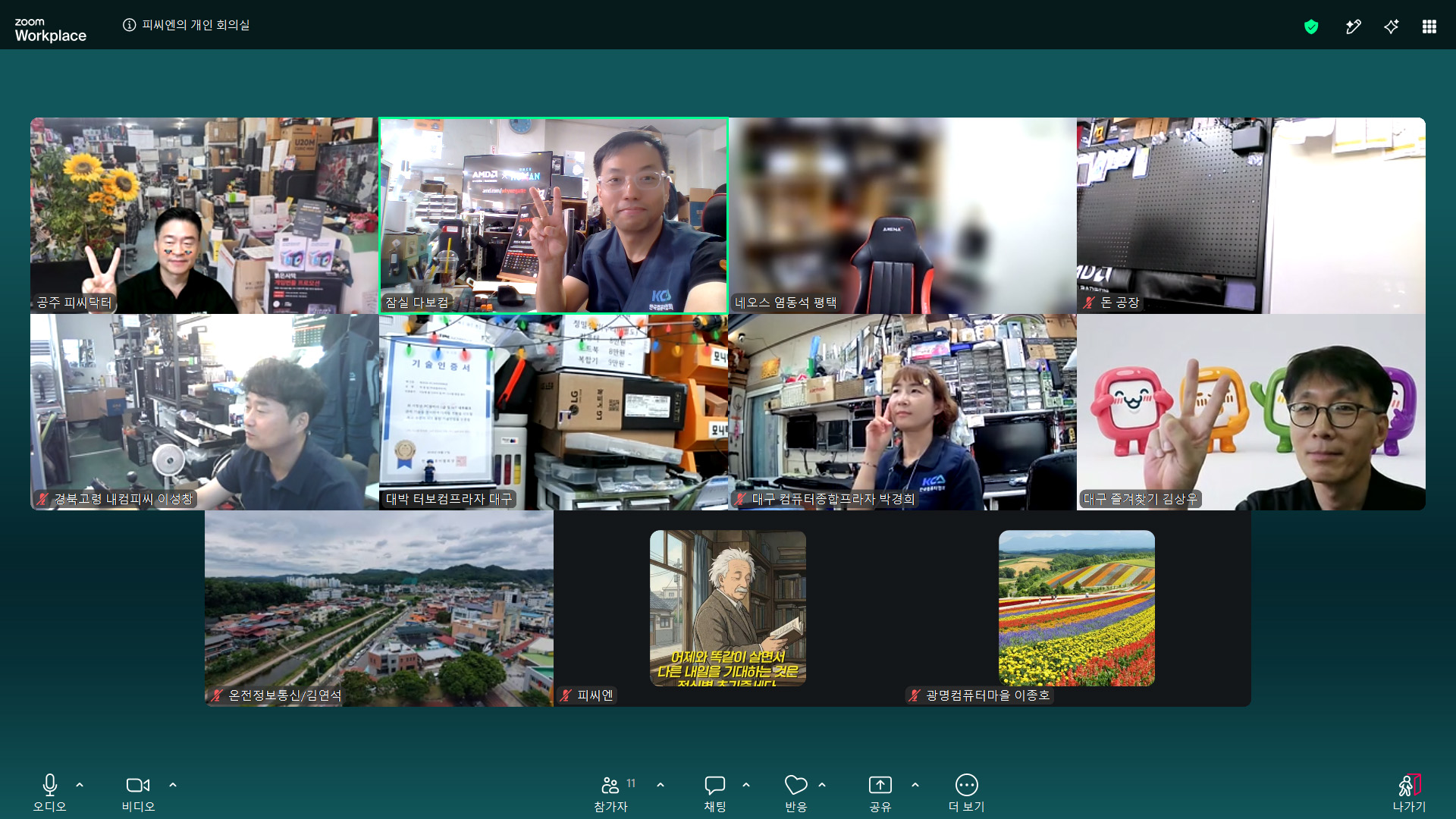
Task: Click the meeting info icon beside room title
Action: [x=130, y=25]
